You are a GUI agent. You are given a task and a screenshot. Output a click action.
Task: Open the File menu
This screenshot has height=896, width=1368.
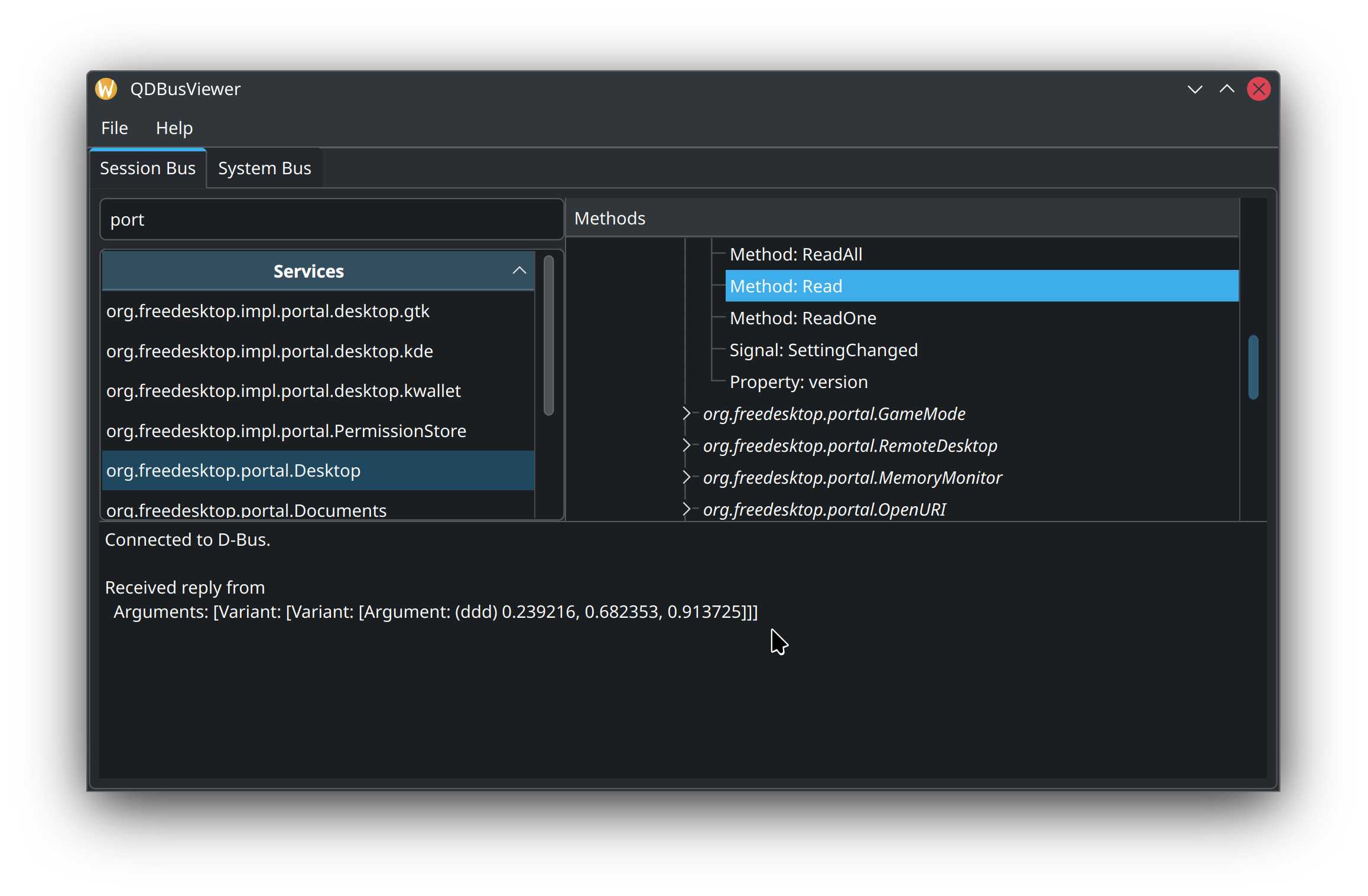click(115, 128)
